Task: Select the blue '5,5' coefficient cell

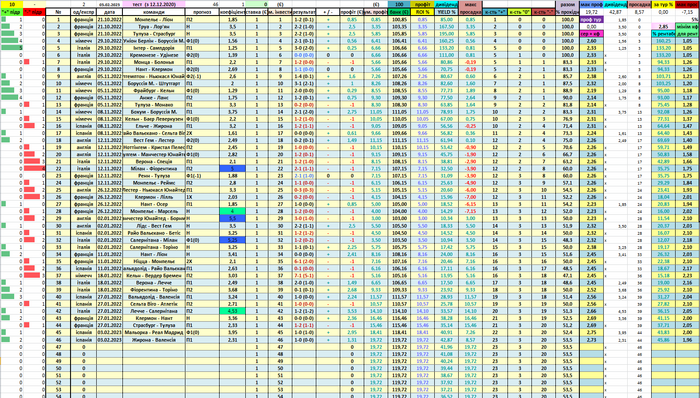Action: coord(233,219)
